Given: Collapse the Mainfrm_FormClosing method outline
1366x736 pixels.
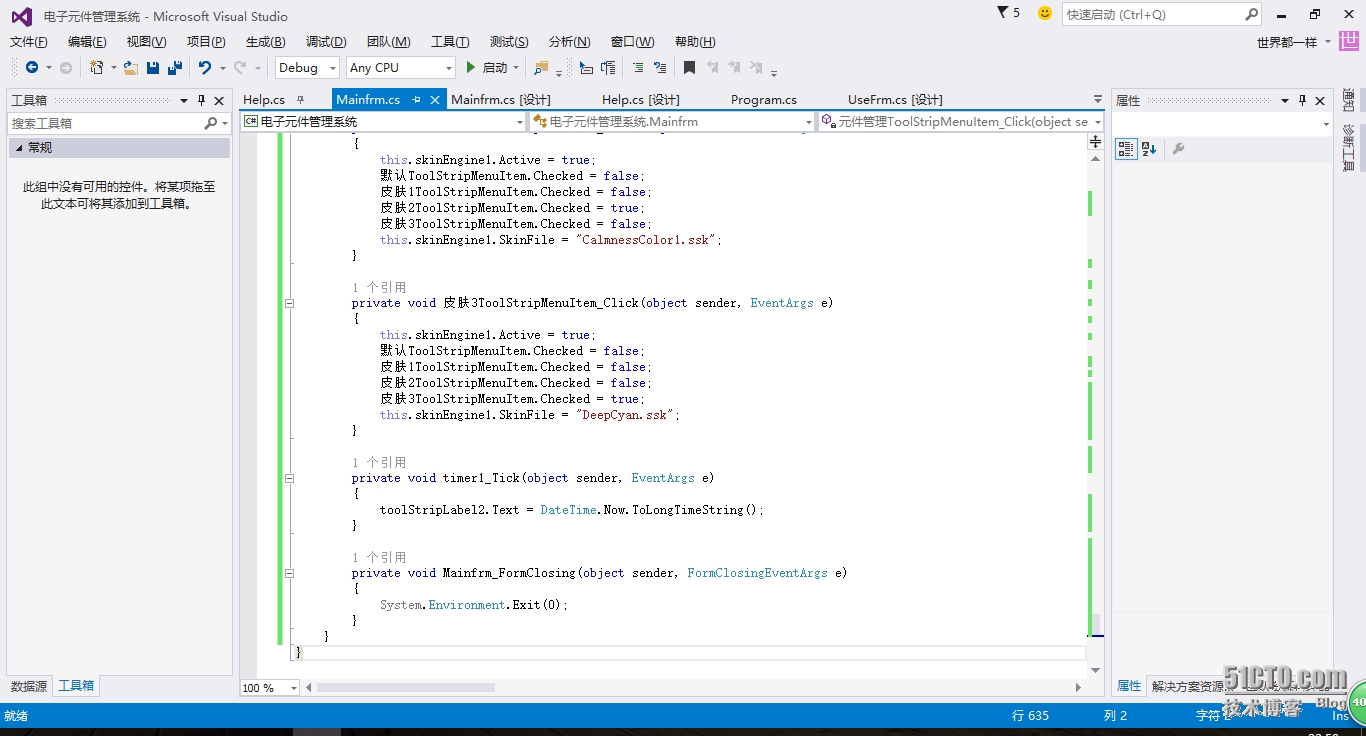Looking at the screenshot, I should 289,573.
